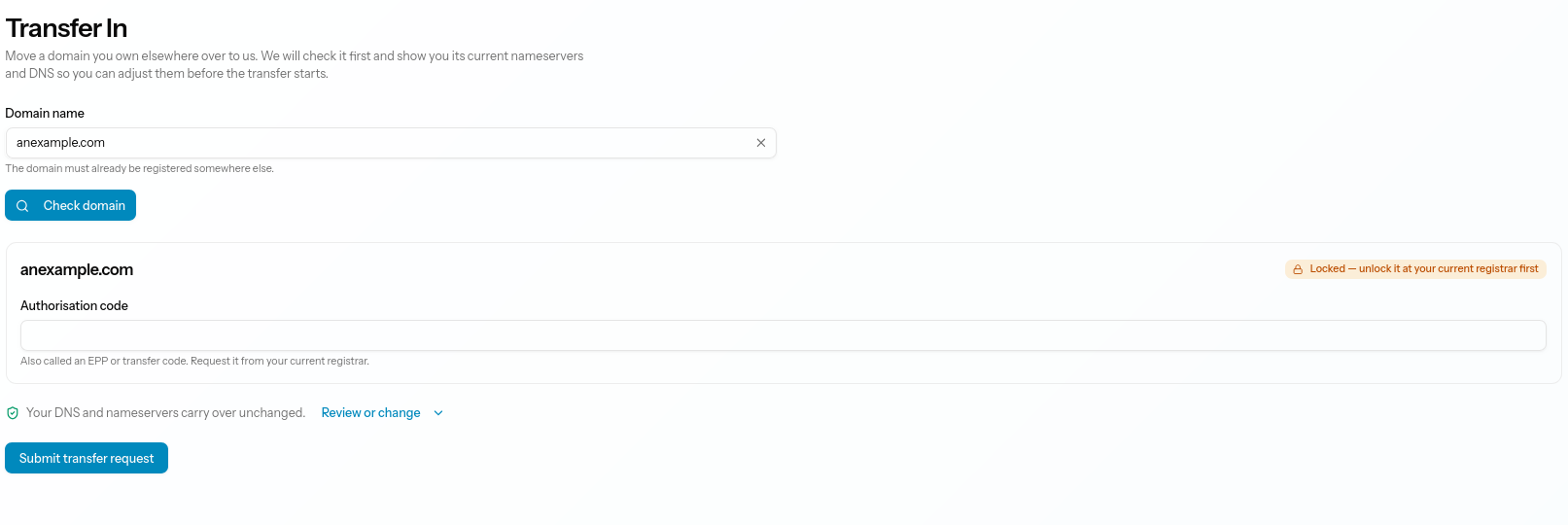The image size is (1568, 525).
Task: Click the Transfer In page heading
Action: [66, 28]
